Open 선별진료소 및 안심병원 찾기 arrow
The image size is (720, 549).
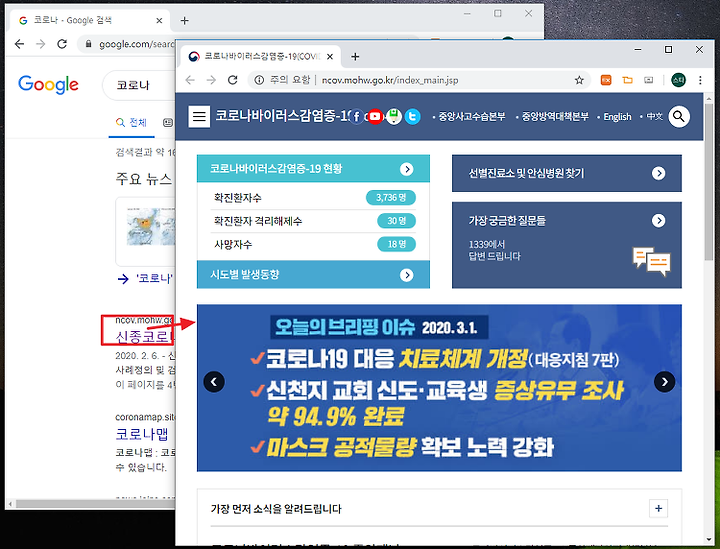tap(658, 174)
